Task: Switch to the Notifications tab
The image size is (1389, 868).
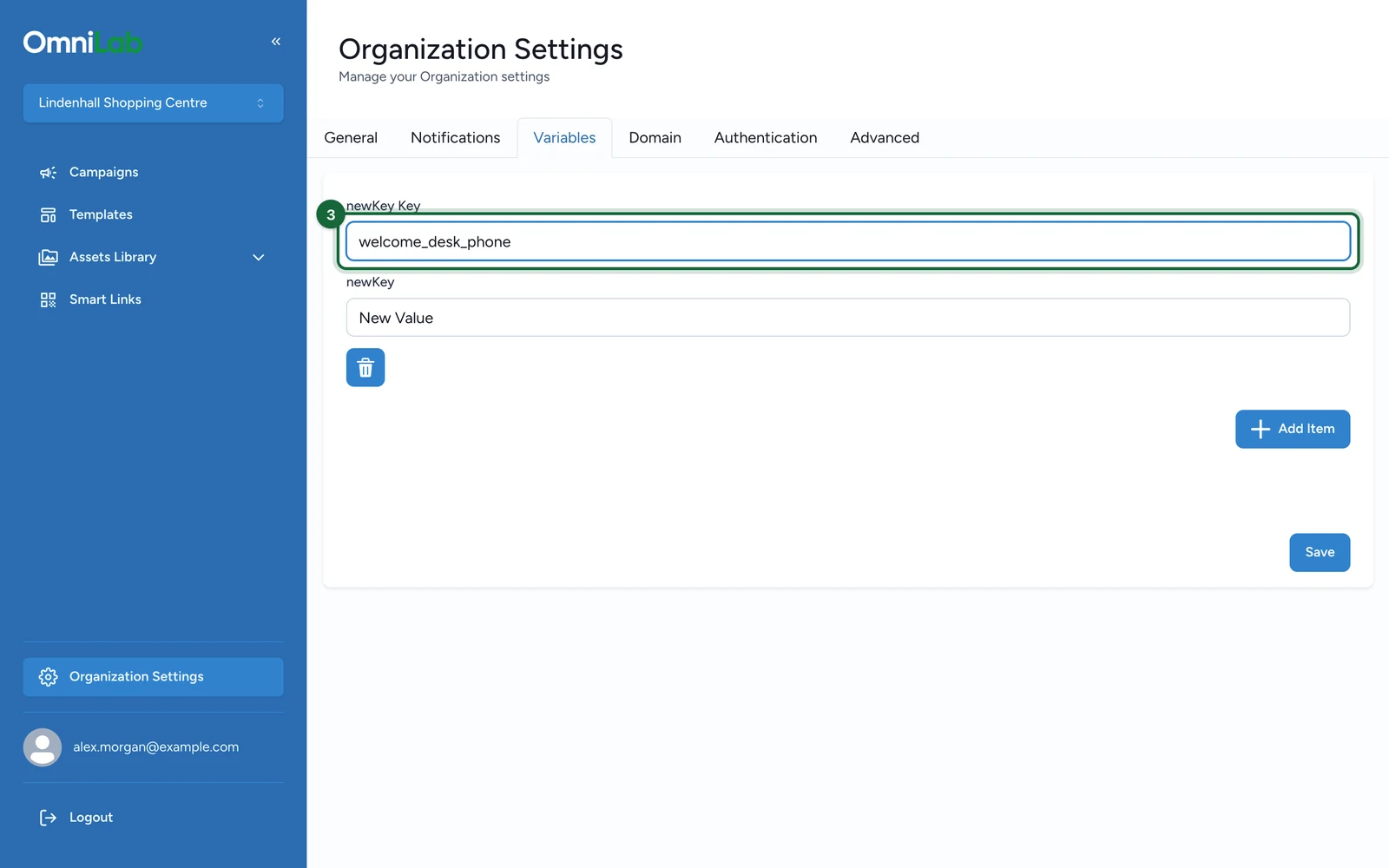Action: (455, 138)
